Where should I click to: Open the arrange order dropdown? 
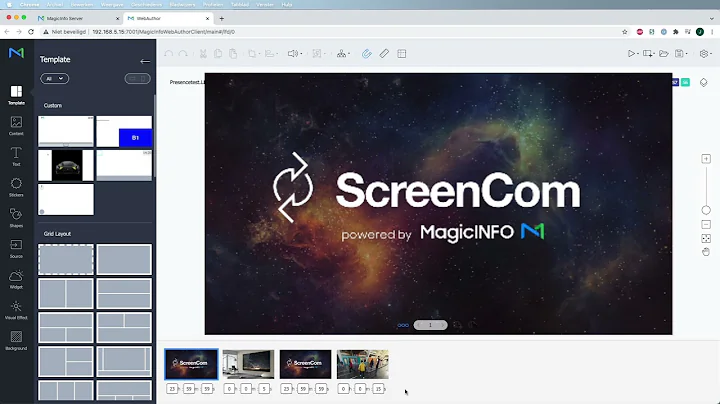coord(254,54)
